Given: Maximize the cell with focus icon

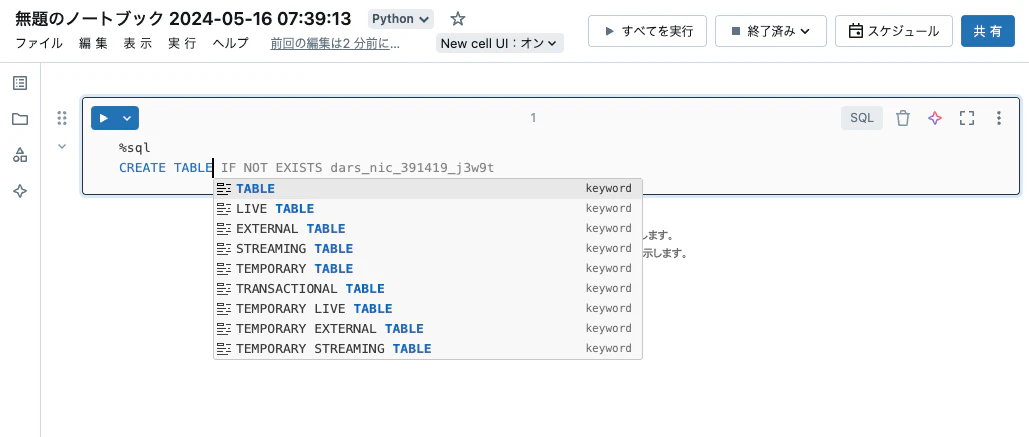Looking at the screenshot, I should point(966,118).
